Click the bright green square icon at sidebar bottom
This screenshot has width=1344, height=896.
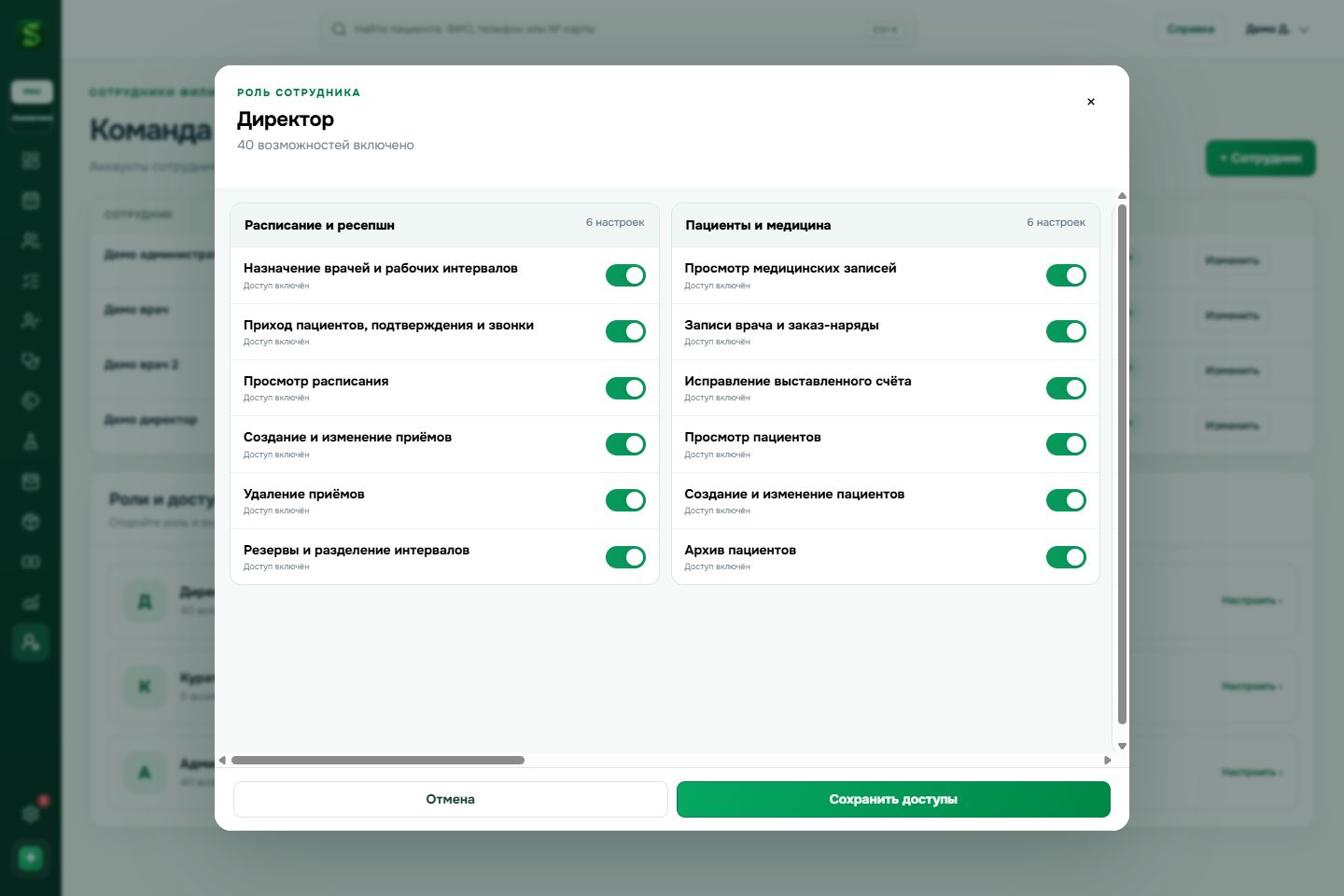pyautogui.click(x=31, y=858)
